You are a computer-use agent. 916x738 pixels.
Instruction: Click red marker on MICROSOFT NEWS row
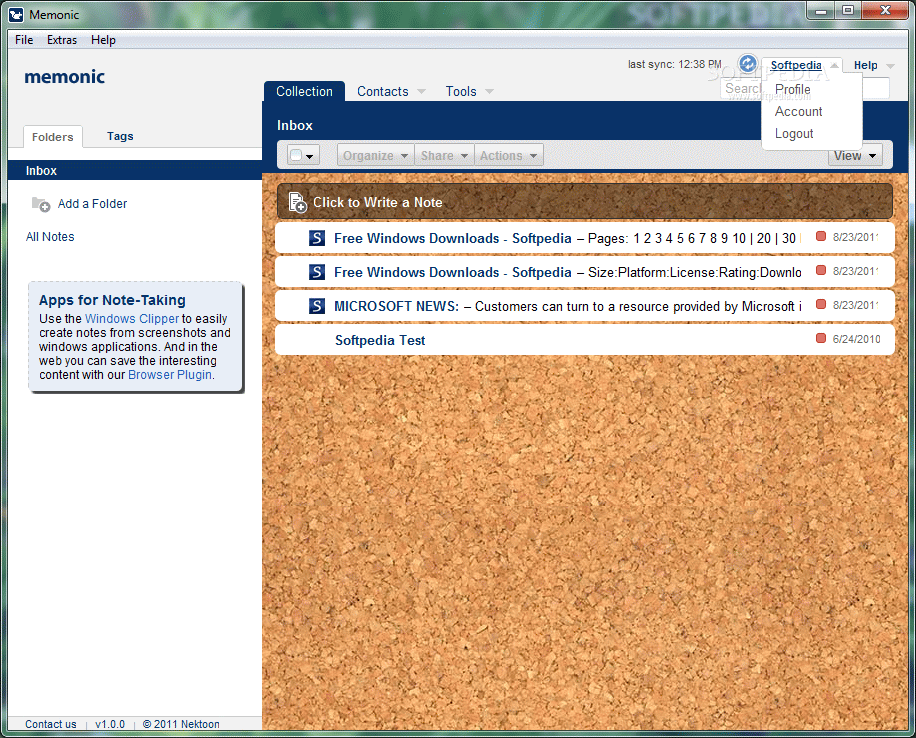coord(821,304)
